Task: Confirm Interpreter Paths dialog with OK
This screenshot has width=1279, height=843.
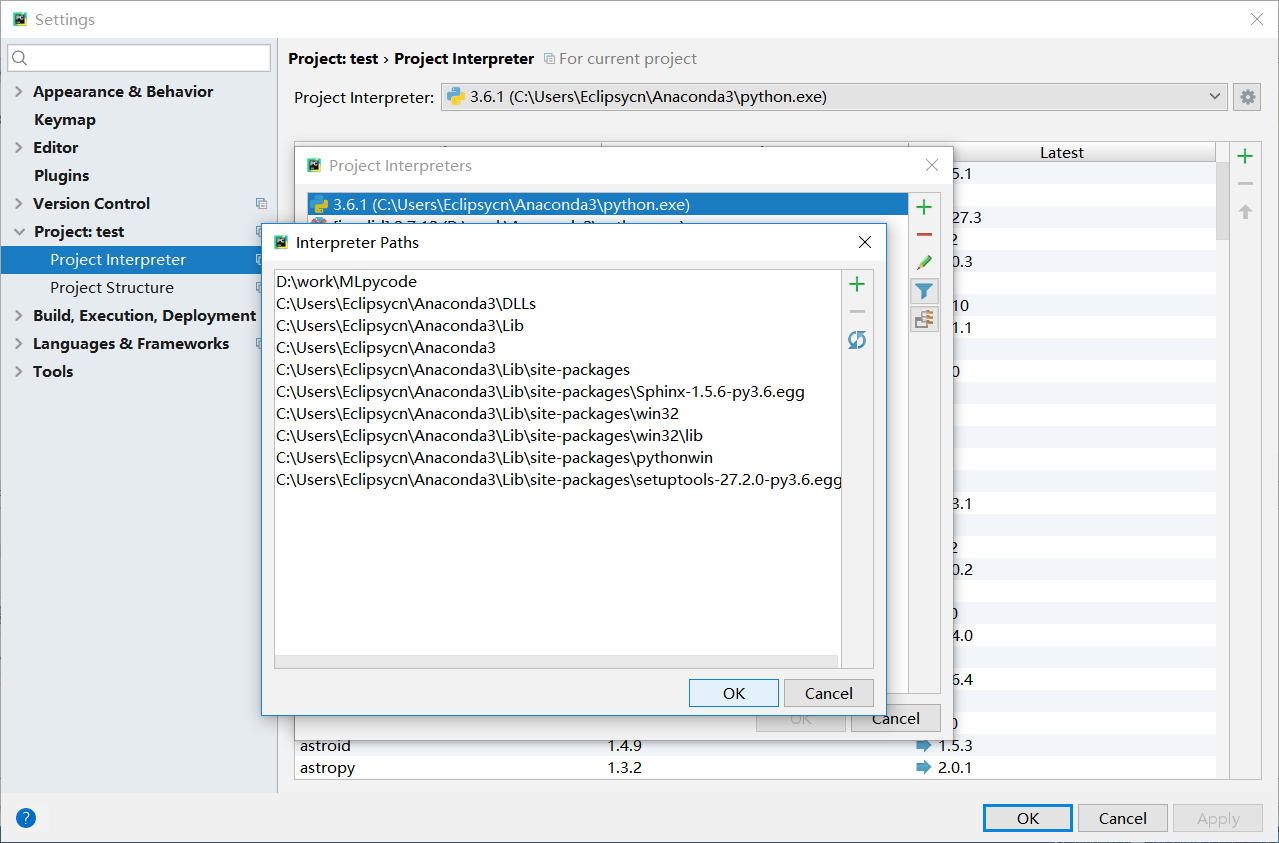Action: click(x=734, y=693)
